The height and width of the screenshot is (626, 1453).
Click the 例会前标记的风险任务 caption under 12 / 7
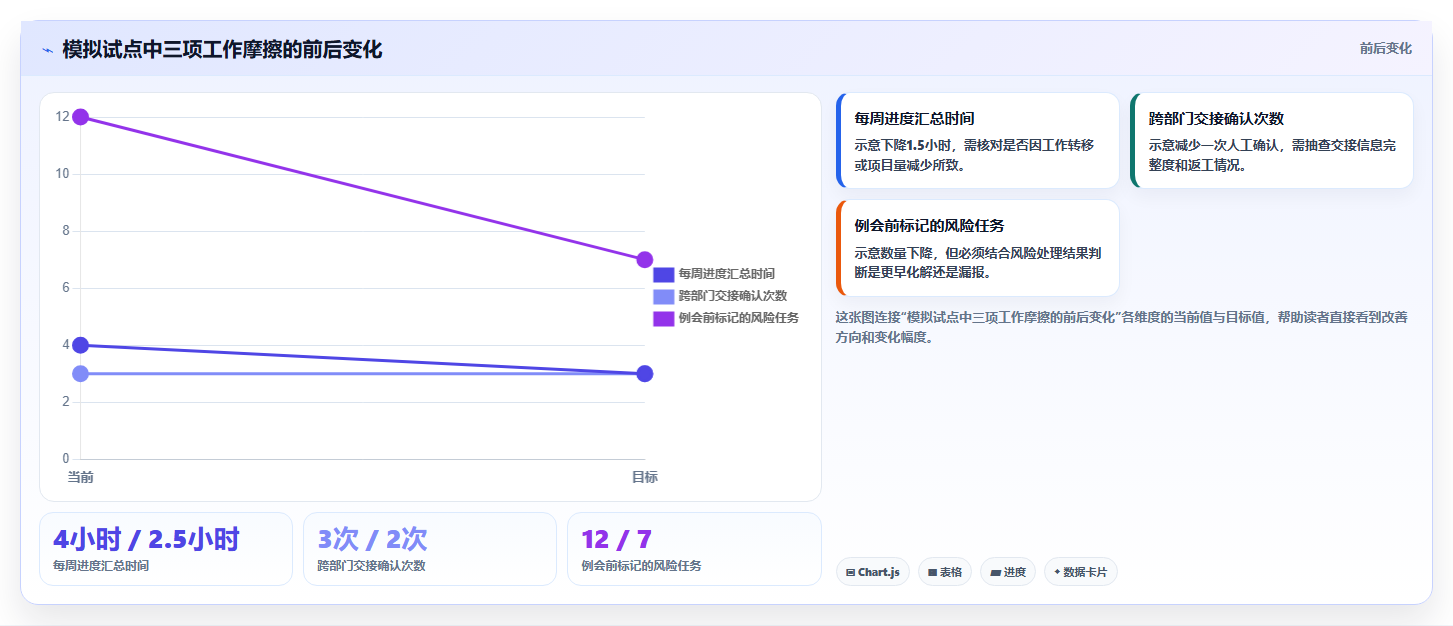pyautogui.click(x=641, y=566)
